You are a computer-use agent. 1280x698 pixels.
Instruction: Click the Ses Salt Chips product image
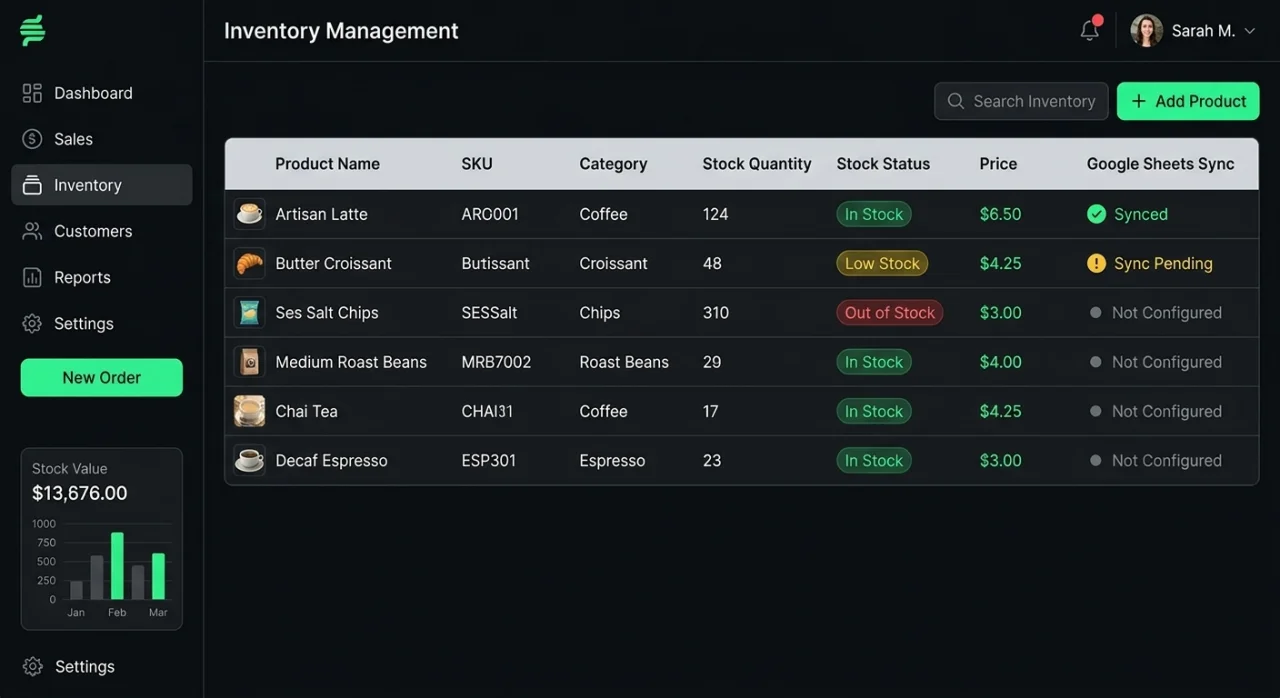click(250, 312)
